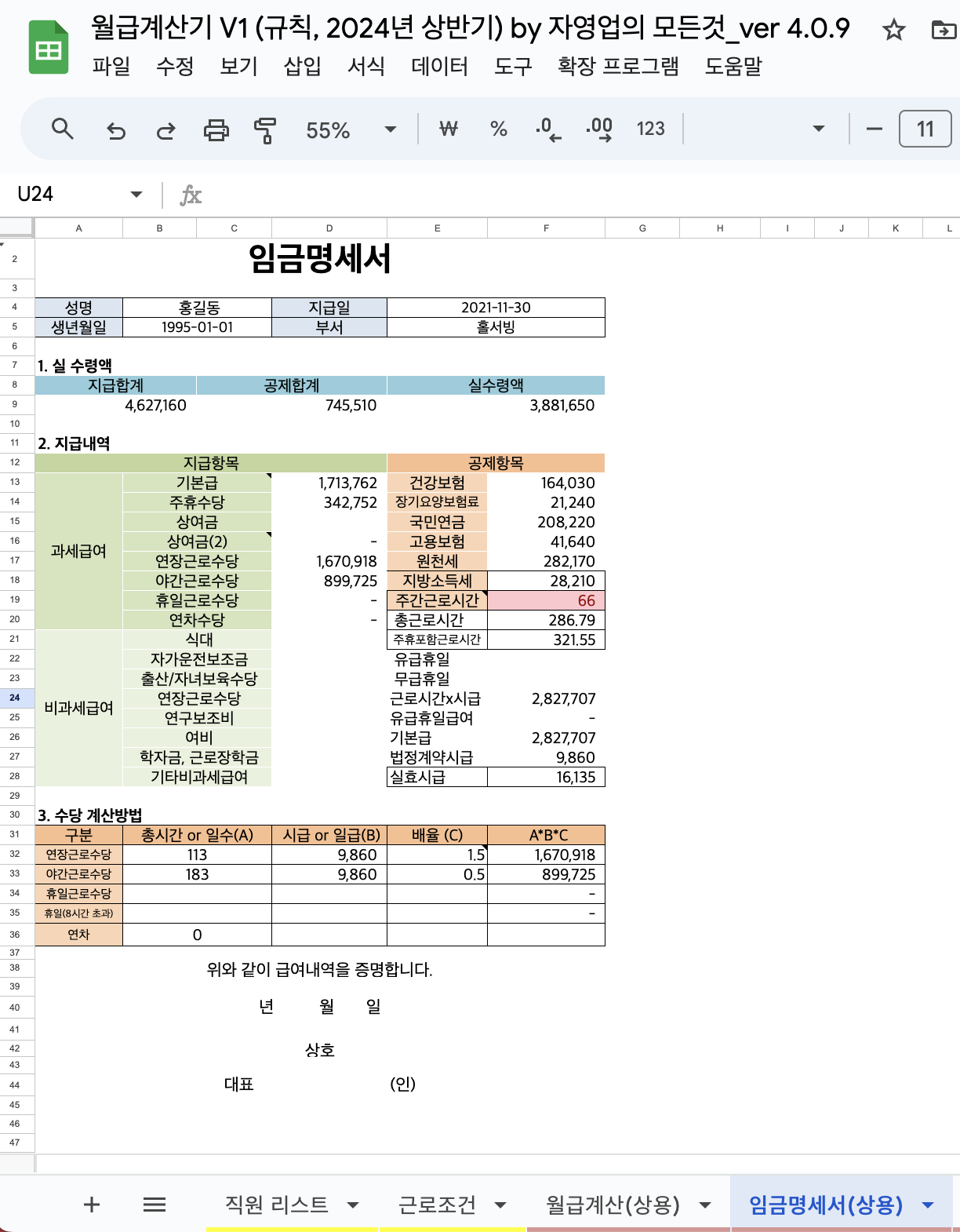Open 임금명세서(상용) tab options arrow

point(929,1205)
